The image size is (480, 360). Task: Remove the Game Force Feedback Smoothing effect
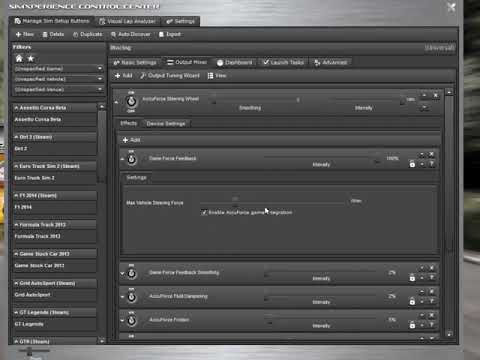click(x=431, y=268)
